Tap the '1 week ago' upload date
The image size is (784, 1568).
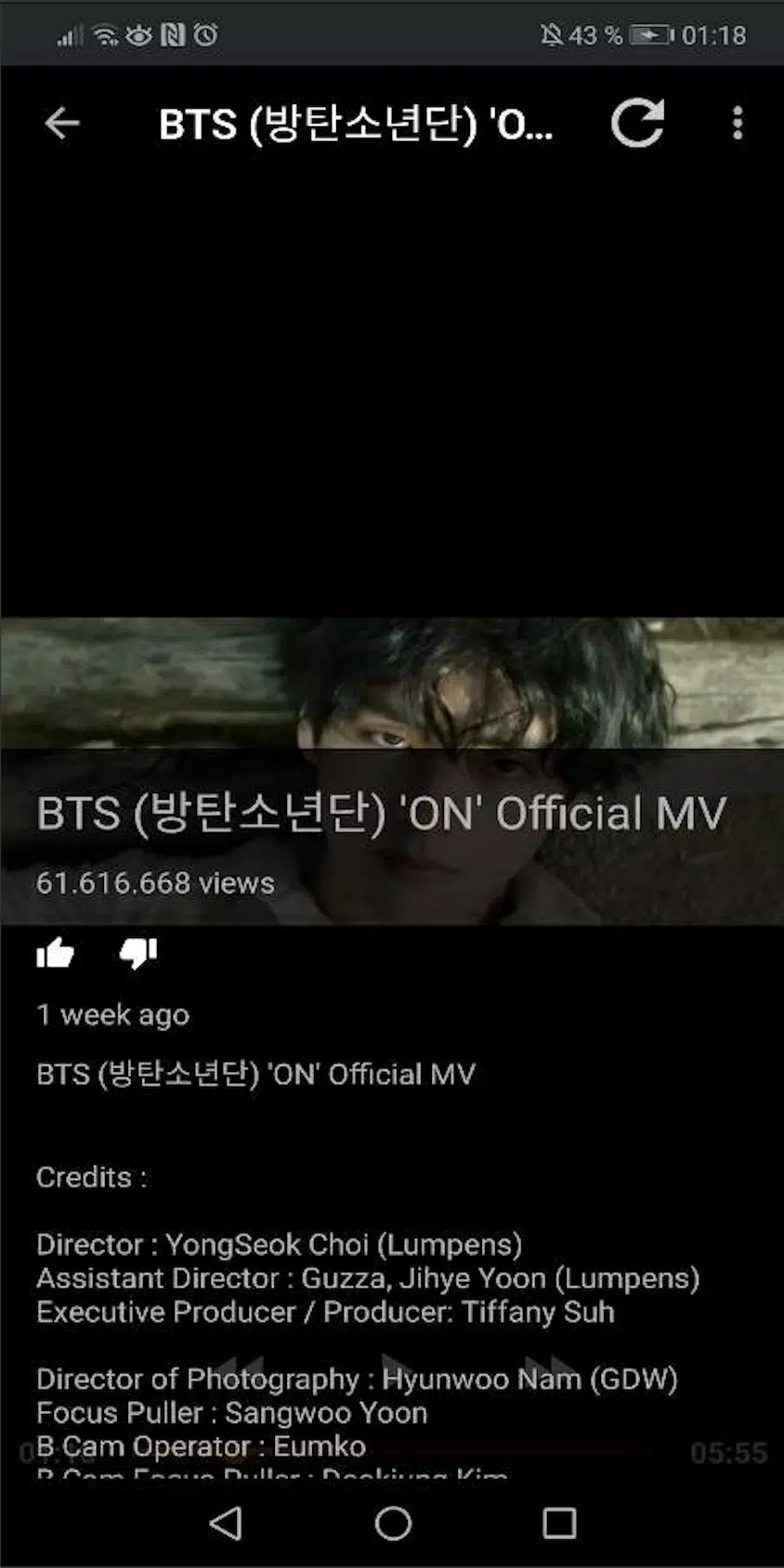tap(112, 1014)
